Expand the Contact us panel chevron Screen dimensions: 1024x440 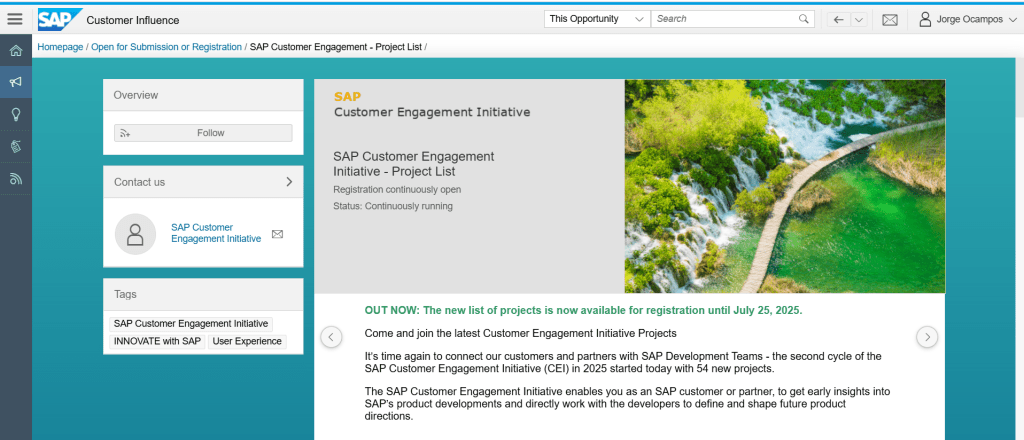point(289,182)
